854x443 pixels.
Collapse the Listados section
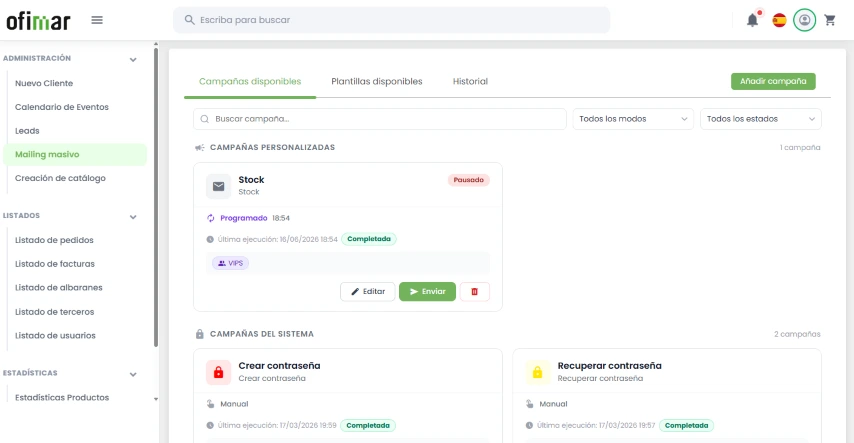(x=133, y=217)
